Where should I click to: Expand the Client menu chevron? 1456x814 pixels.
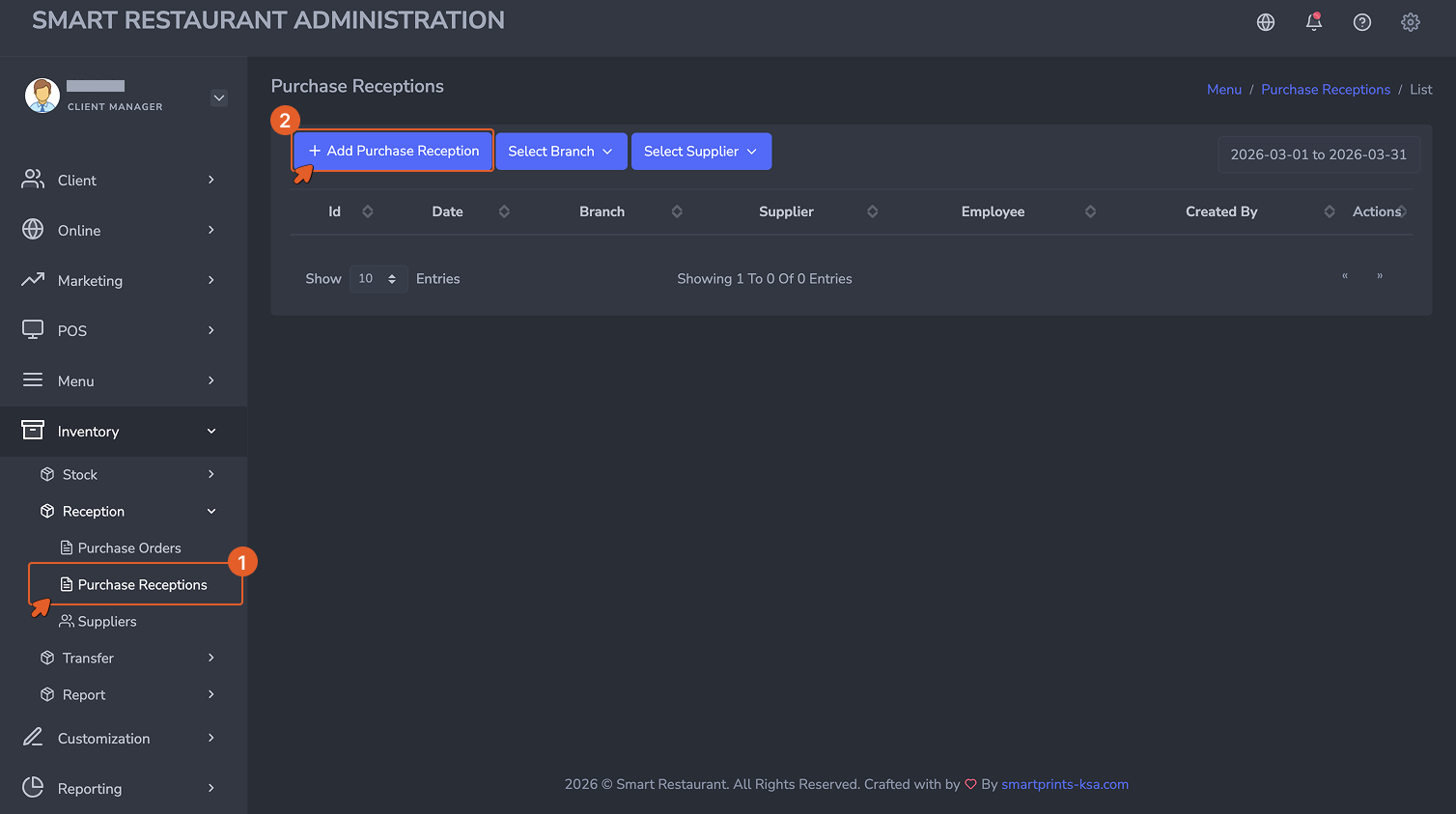click(211, 180)
